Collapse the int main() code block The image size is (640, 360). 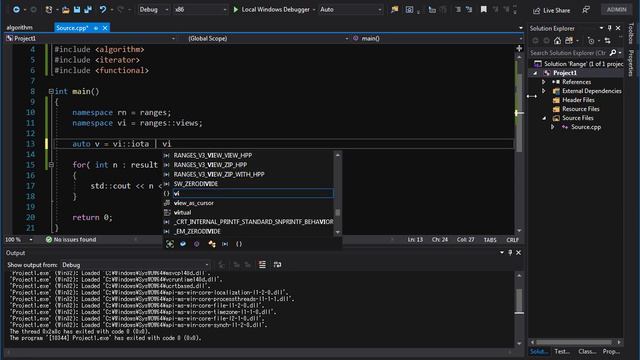51,91
